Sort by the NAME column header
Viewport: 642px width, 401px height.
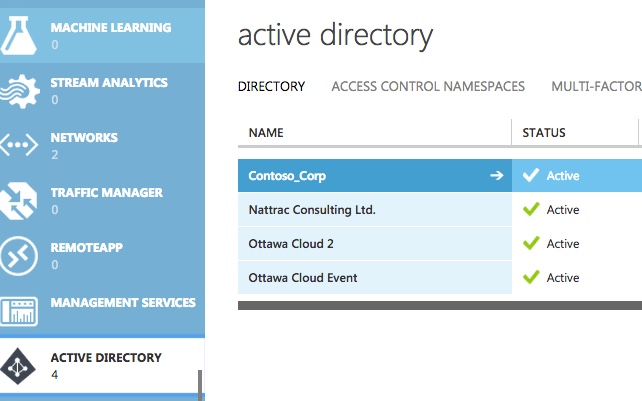pyautogui.click(x=266, y=133)
